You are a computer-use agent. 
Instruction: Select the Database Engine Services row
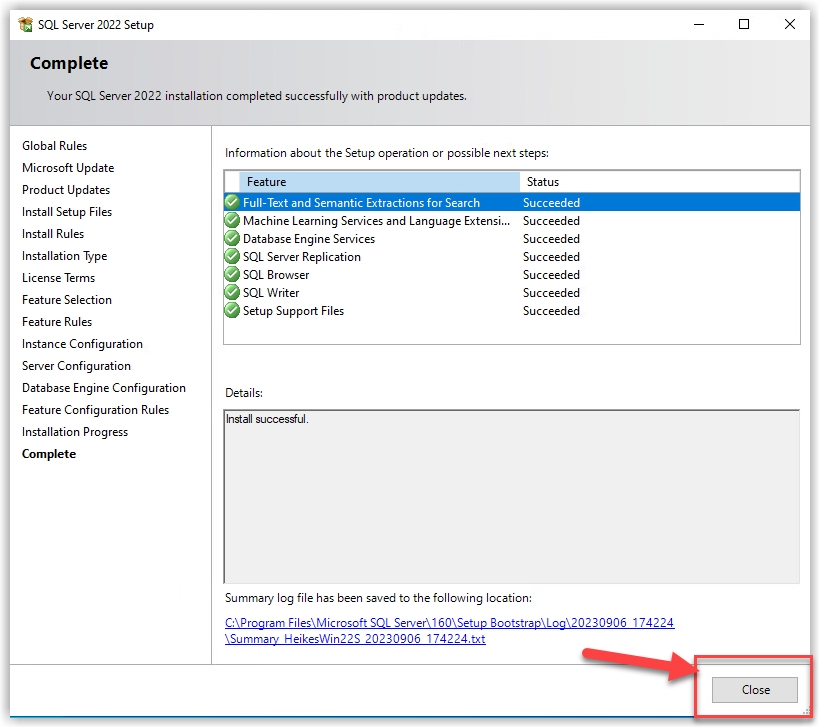click(512, 238)
